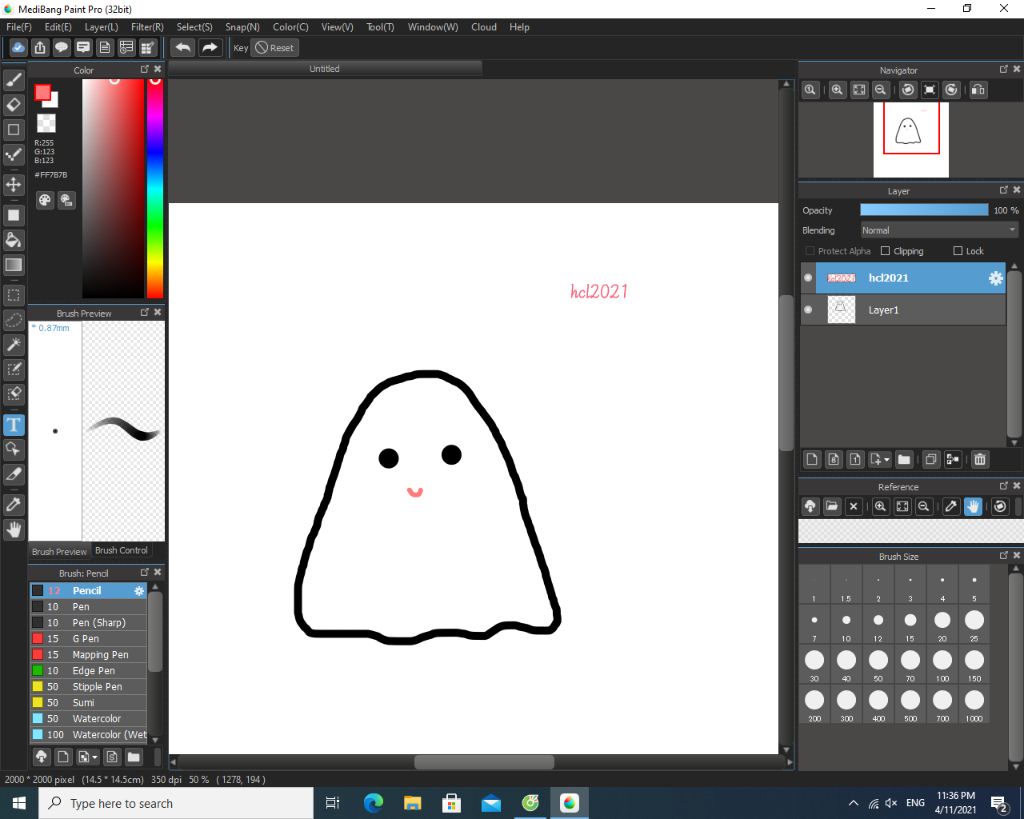Choose the Mapping Pen brush
This screenshot has height=819, width=1024.
coord(88,654)
